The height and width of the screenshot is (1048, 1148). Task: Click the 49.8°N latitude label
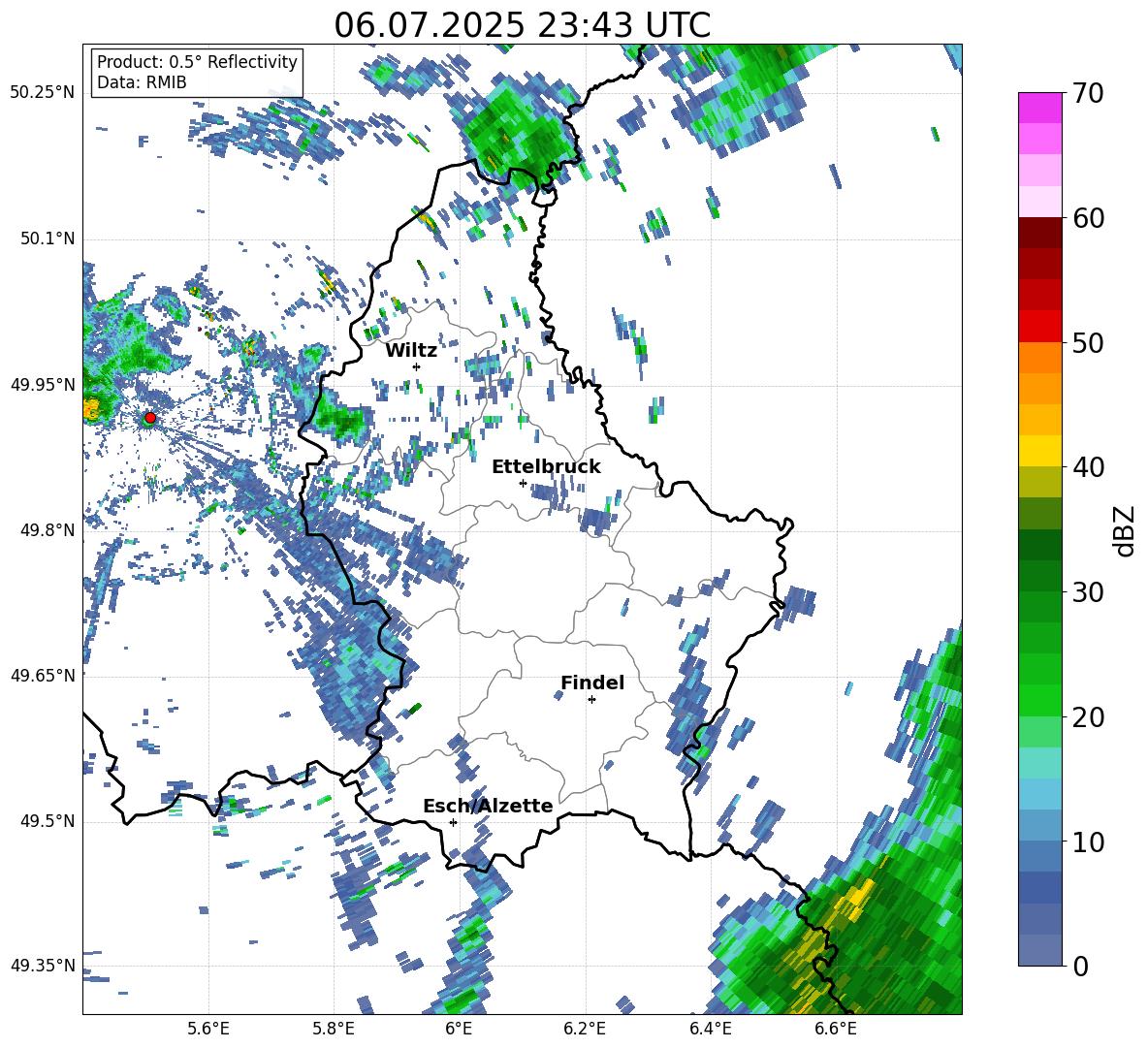click(x=48, y=530)
